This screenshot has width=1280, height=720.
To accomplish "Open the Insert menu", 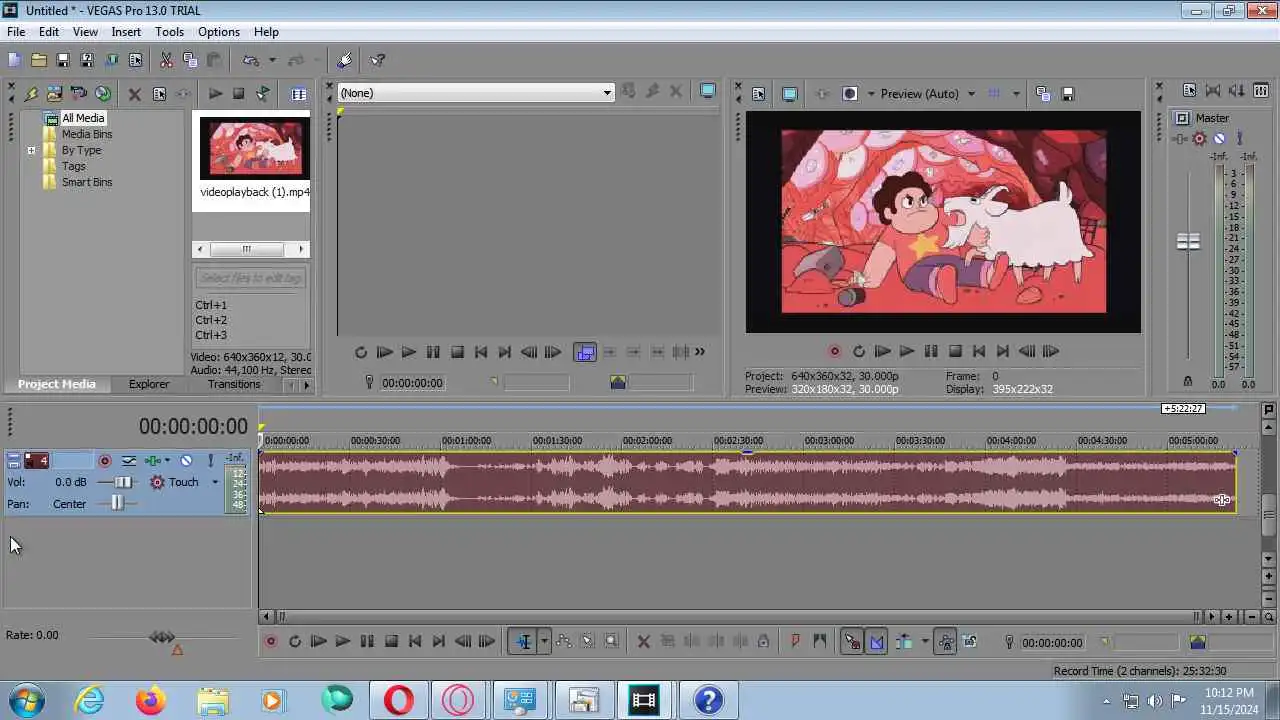I will (x=126, y=32).
